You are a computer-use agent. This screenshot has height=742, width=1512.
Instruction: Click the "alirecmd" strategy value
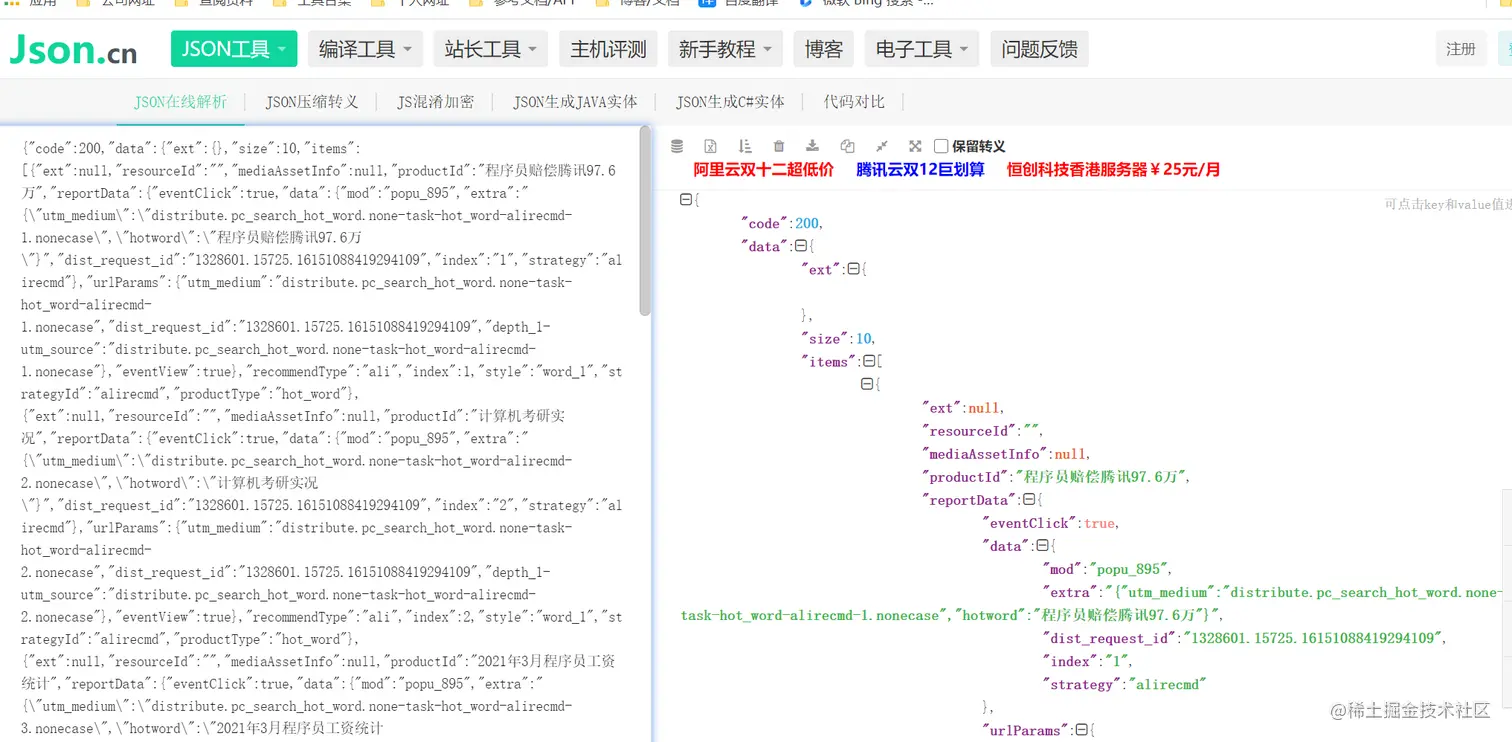pyautogui.click(x=1168, y=684)
